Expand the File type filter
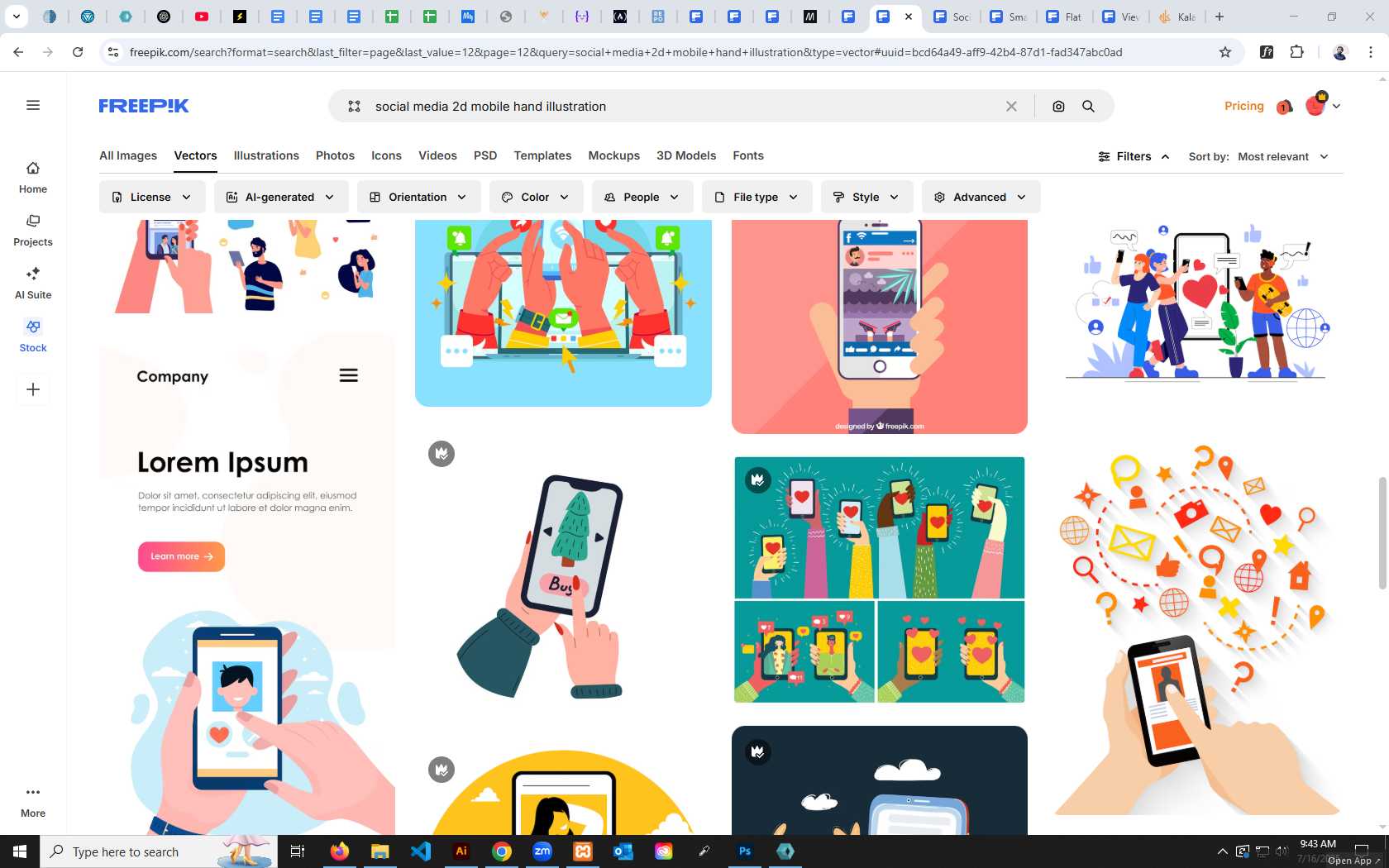The height and width of the screenshot is (868, 1389). 757,197
